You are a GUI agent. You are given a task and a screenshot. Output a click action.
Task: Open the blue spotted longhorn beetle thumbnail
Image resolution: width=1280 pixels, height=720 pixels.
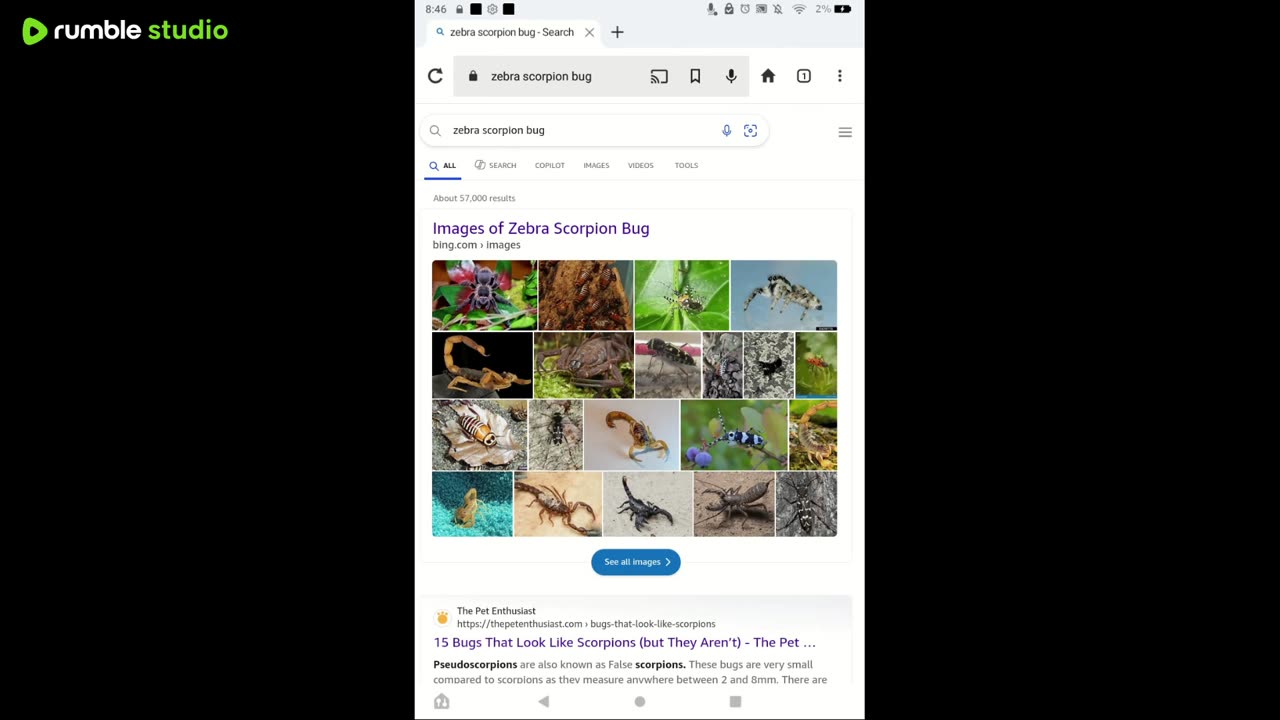click(x=734, y=435)
